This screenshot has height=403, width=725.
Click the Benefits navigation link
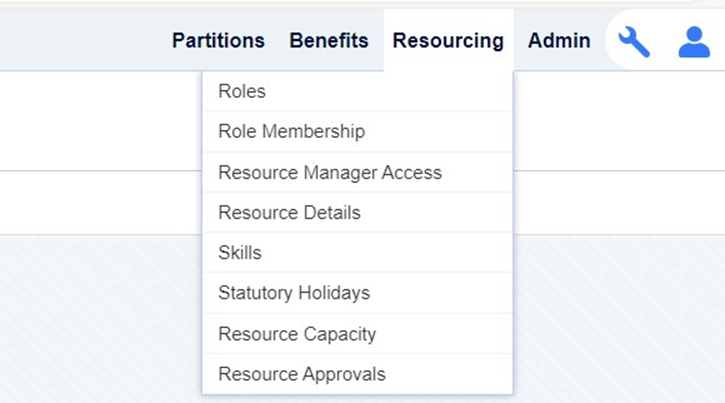click(x=329, y=41)
